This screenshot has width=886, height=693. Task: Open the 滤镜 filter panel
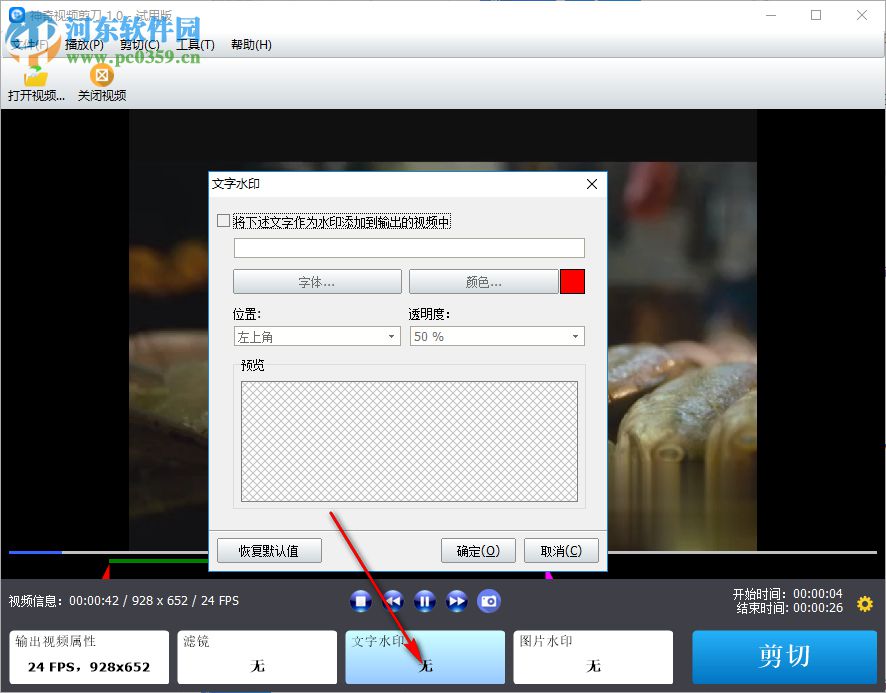[x=257, y=657]
